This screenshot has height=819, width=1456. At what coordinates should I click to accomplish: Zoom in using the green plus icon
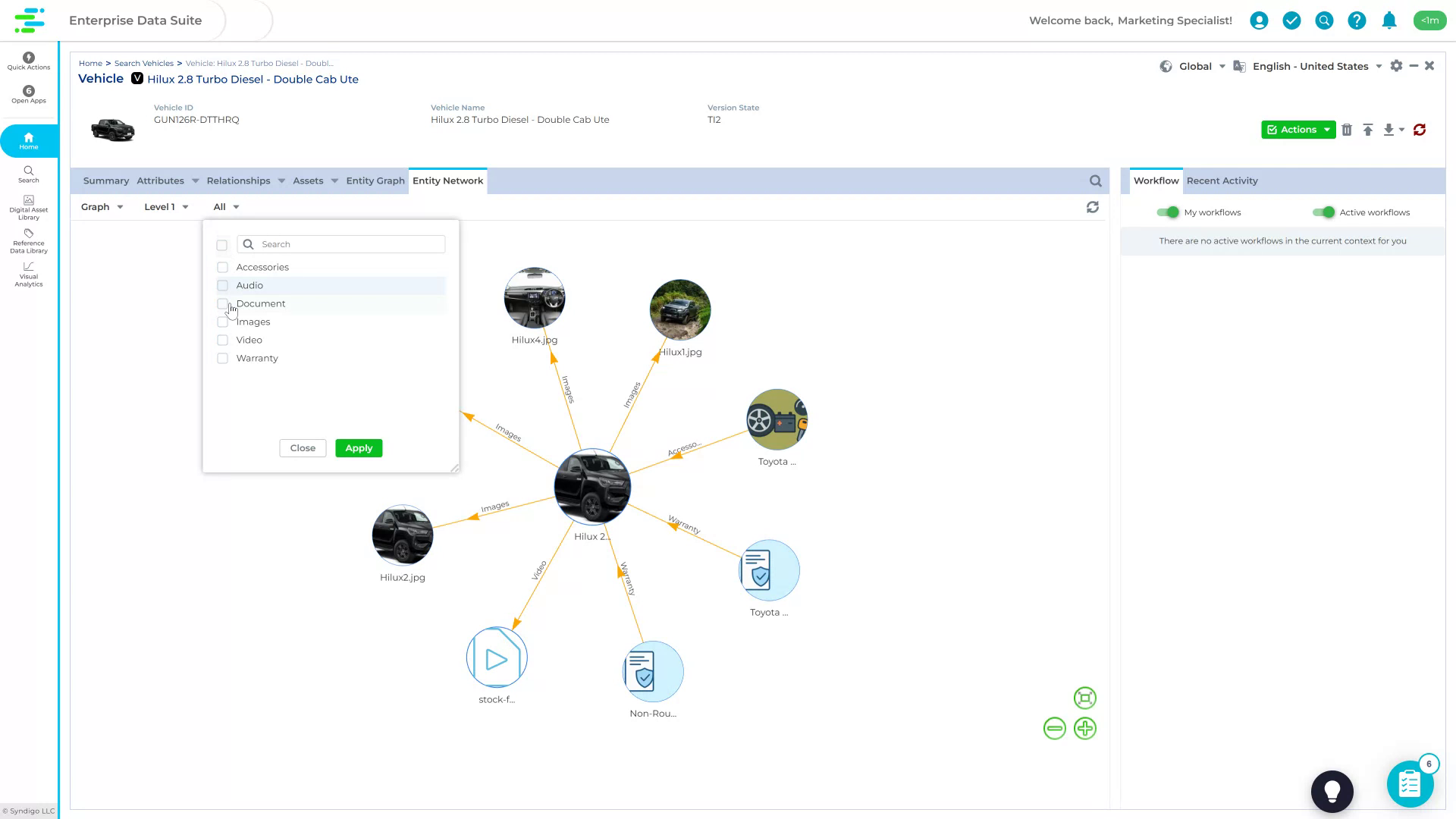pyautogui.click(x=1085, y=728)
